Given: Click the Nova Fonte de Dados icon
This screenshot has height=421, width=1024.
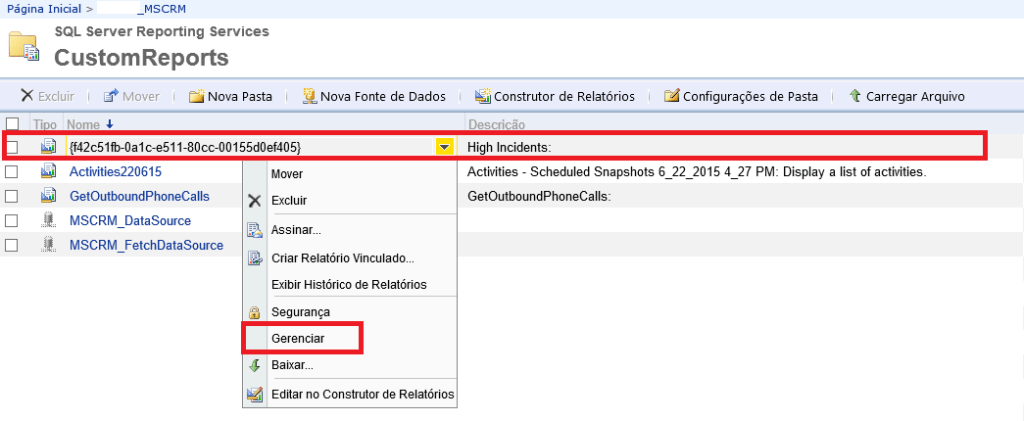Looking at the screenshot, I should click(310, 97).
